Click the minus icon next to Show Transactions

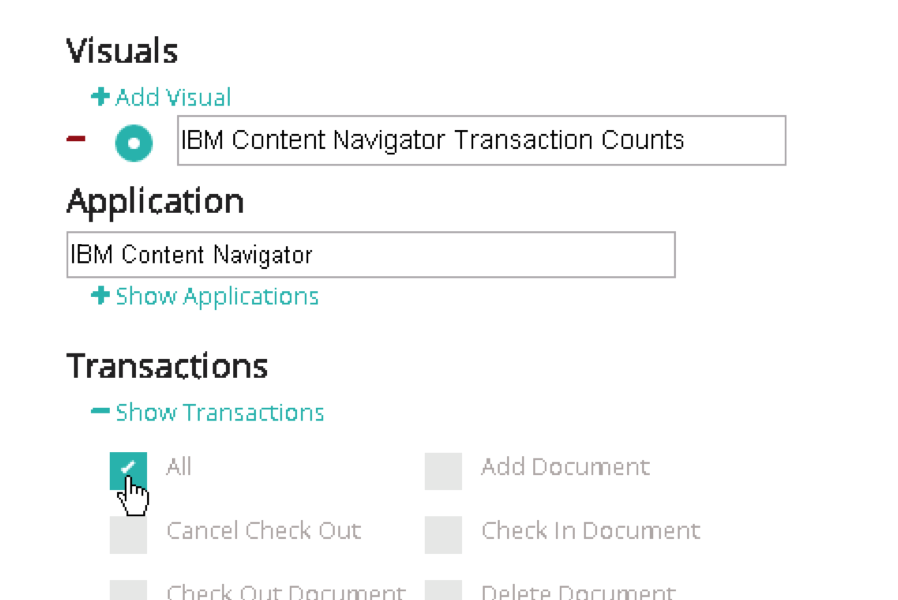point(100,410)
